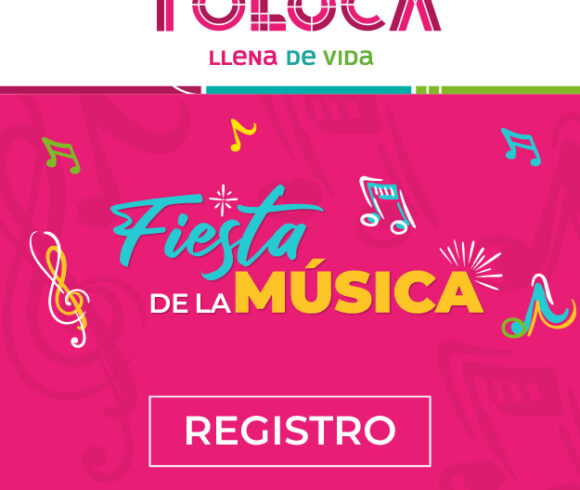
Task: Click the yellow MÚSICA heading
Action: [359, 290]
